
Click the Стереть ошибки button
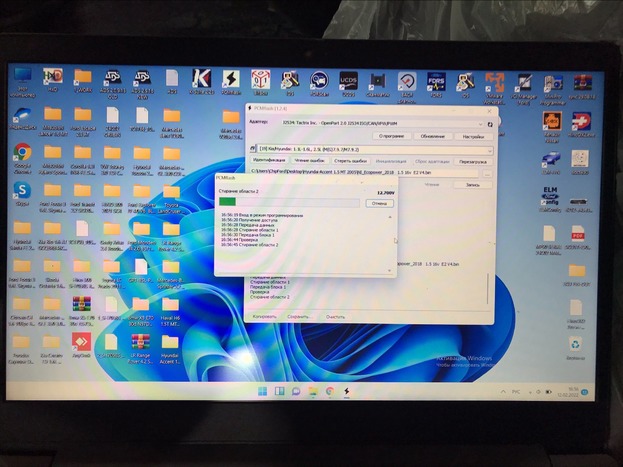pos(350,160)
